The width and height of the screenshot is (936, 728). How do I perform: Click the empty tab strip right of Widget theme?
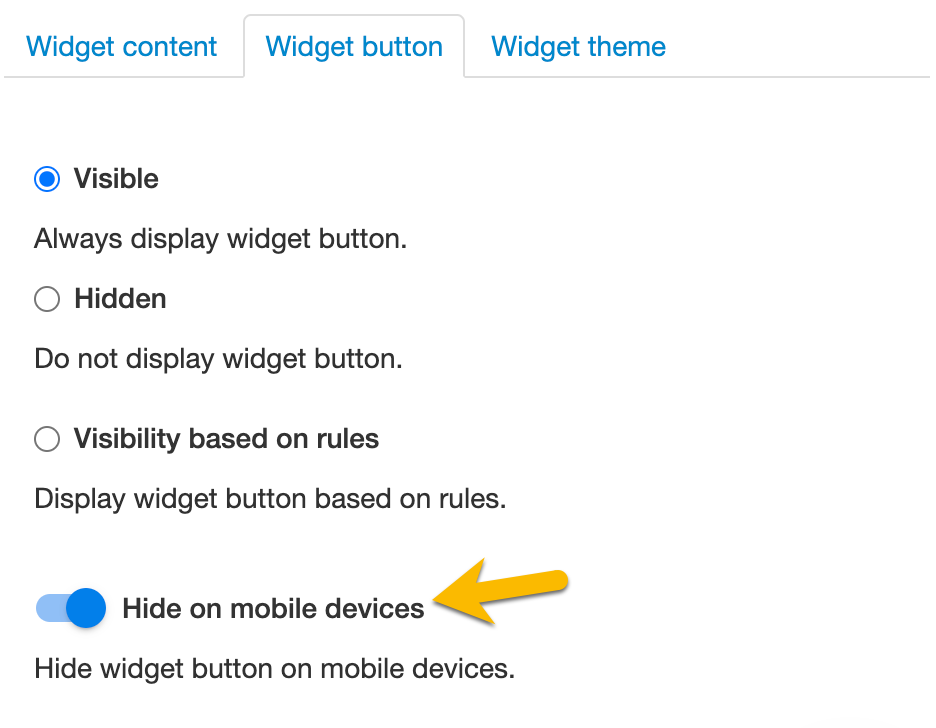[x=800, y=47]
